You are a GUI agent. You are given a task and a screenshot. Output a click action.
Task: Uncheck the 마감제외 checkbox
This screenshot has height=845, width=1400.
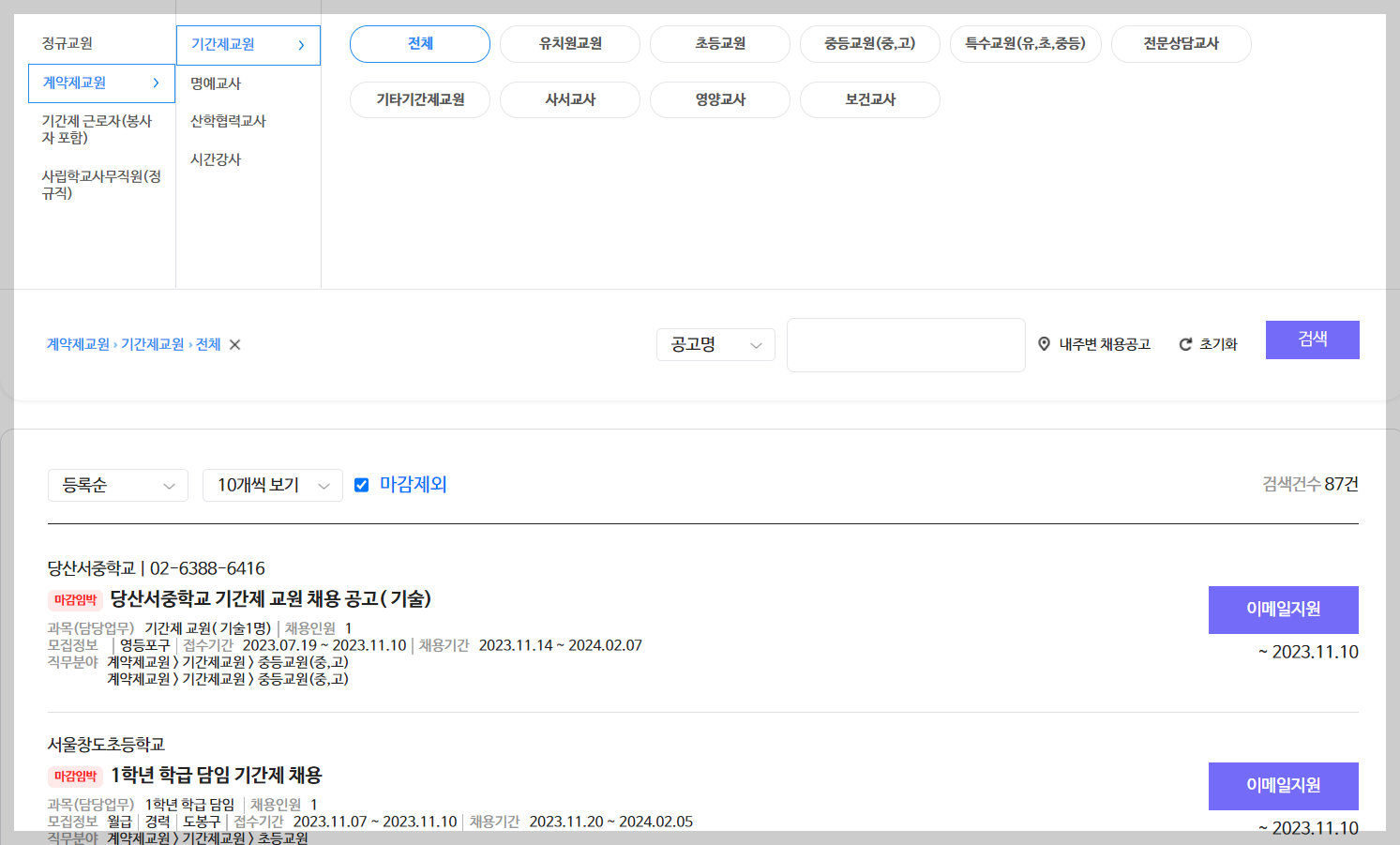pyautogui.click(x=361, y=484)
